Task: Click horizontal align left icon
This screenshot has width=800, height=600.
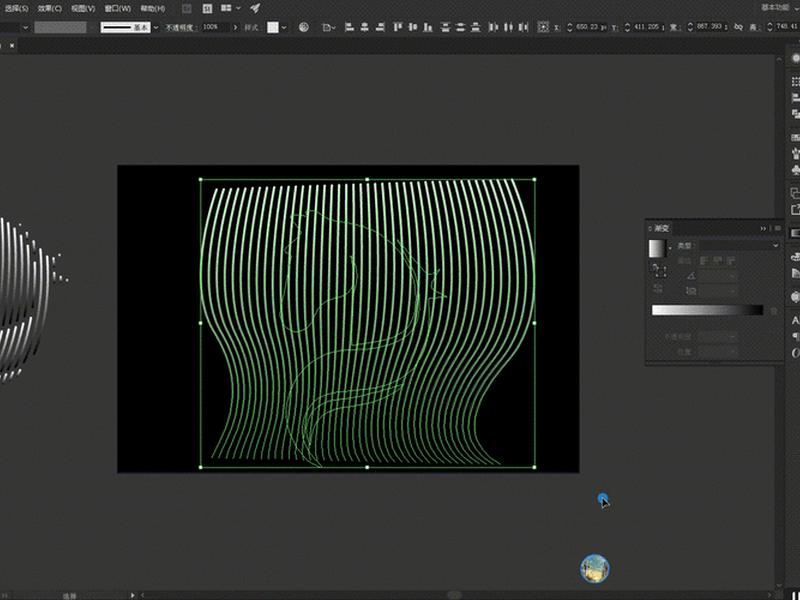Action: tap(349, 27)
